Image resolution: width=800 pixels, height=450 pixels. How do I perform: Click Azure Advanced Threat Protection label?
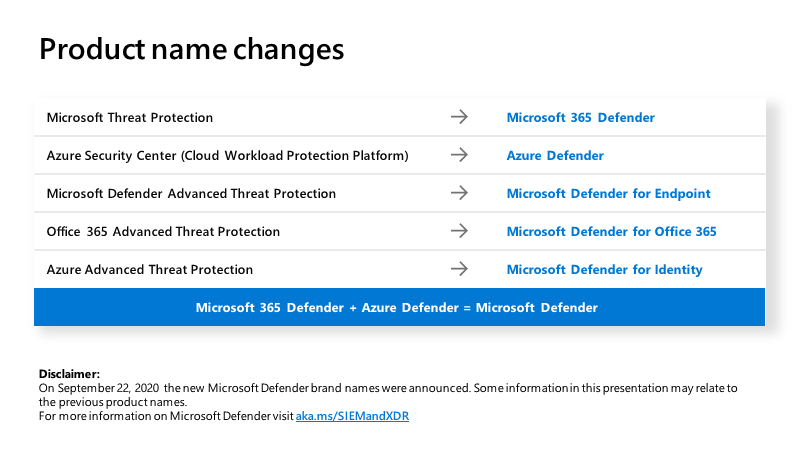(150, 269)
